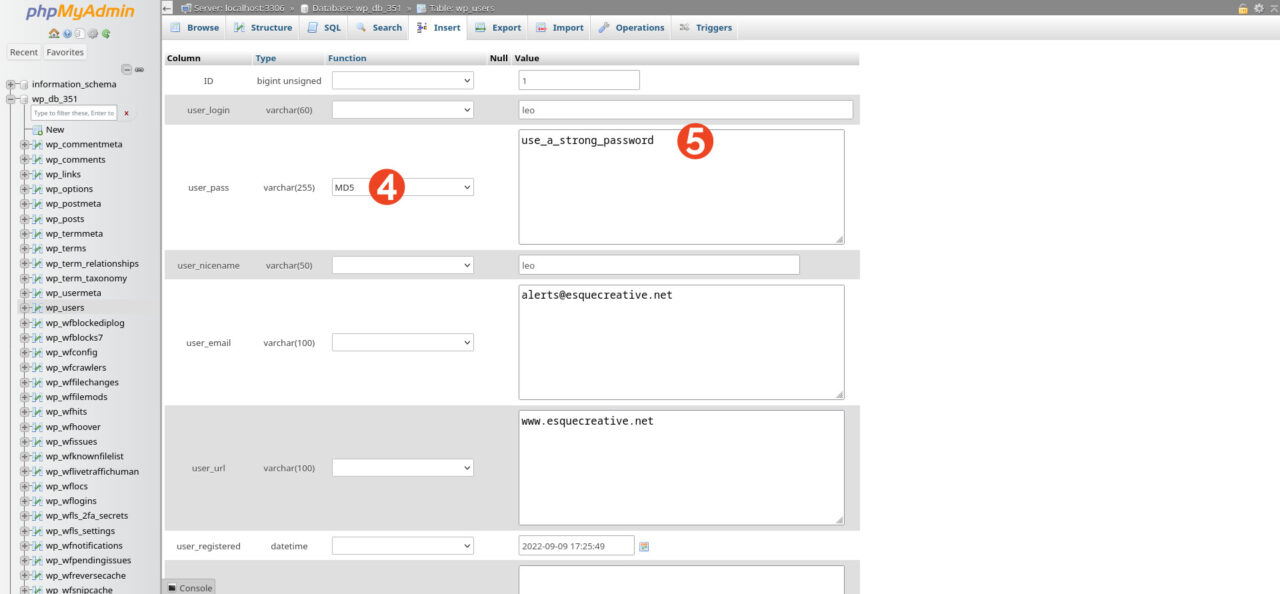1280x594 pixels.
Task: Open page settings with the top-right gear icon
Action: point(1259,9)
